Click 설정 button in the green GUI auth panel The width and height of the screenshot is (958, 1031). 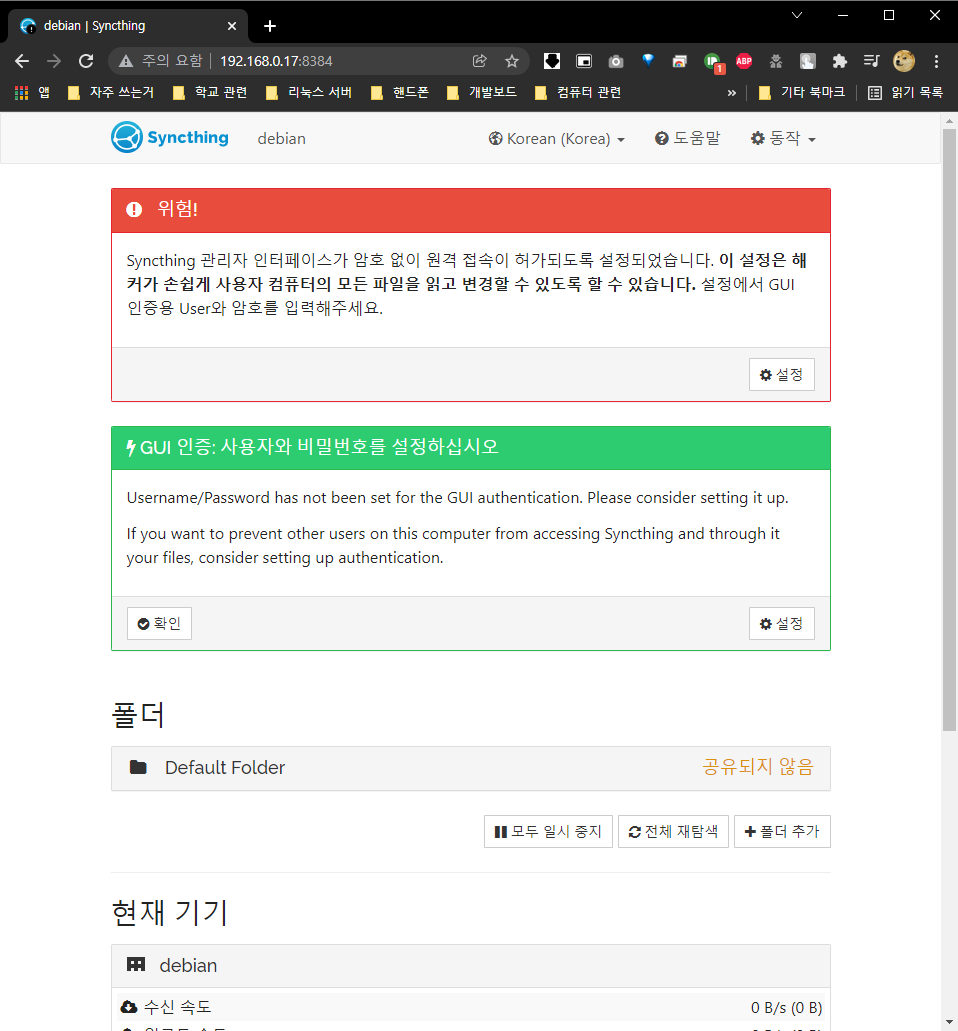(x=782, y=623)
